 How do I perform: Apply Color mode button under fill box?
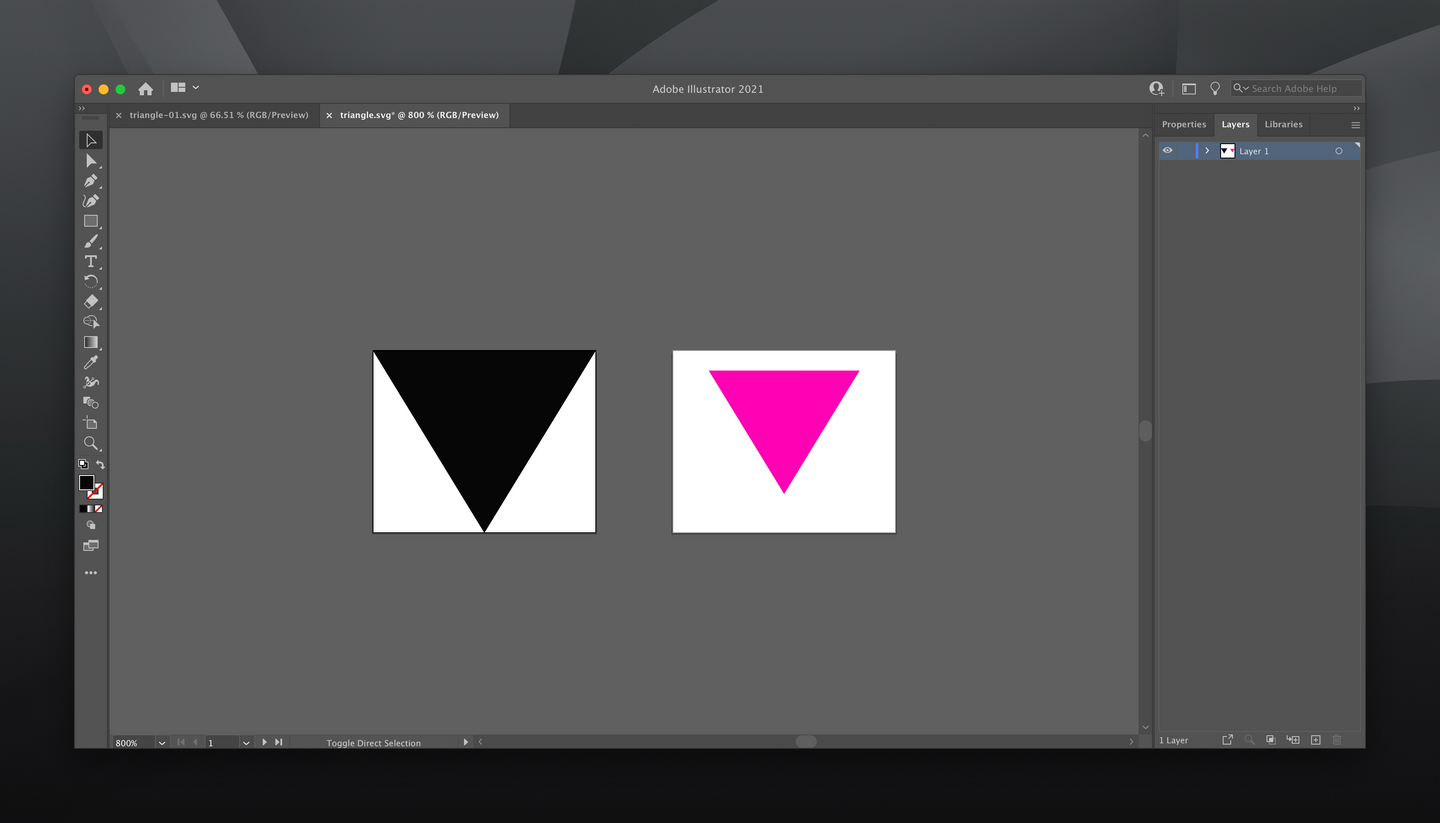click(83, 509)
